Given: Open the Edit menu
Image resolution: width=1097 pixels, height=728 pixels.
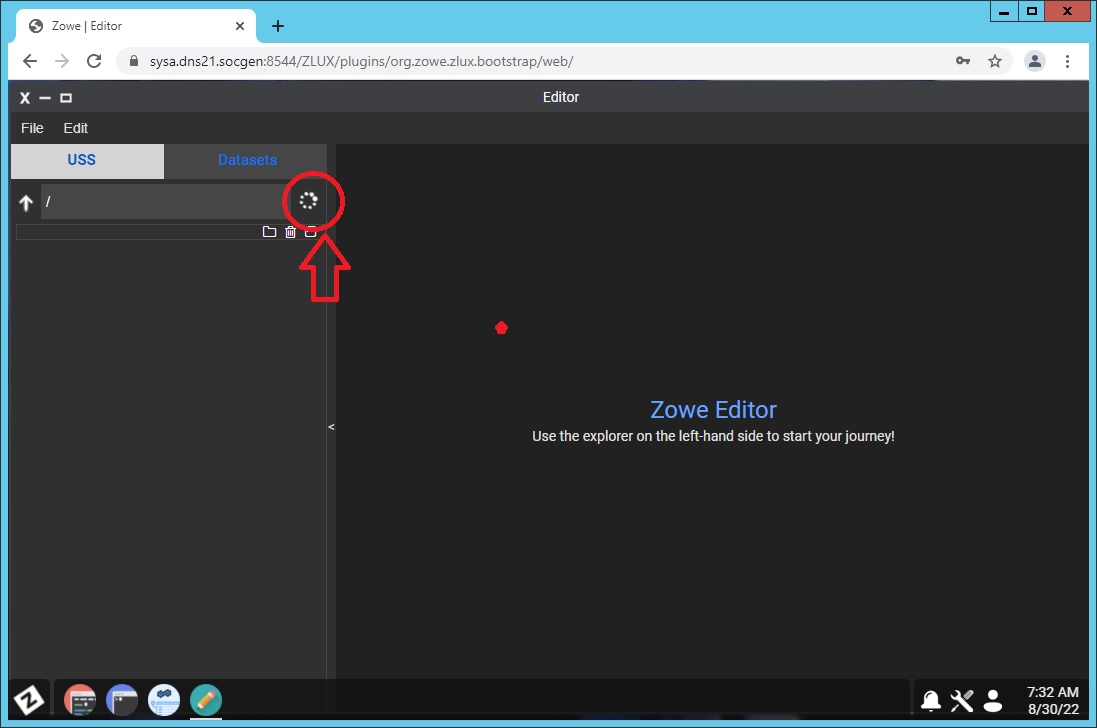Looking at the screenshot, I should [x=75, y=128].
